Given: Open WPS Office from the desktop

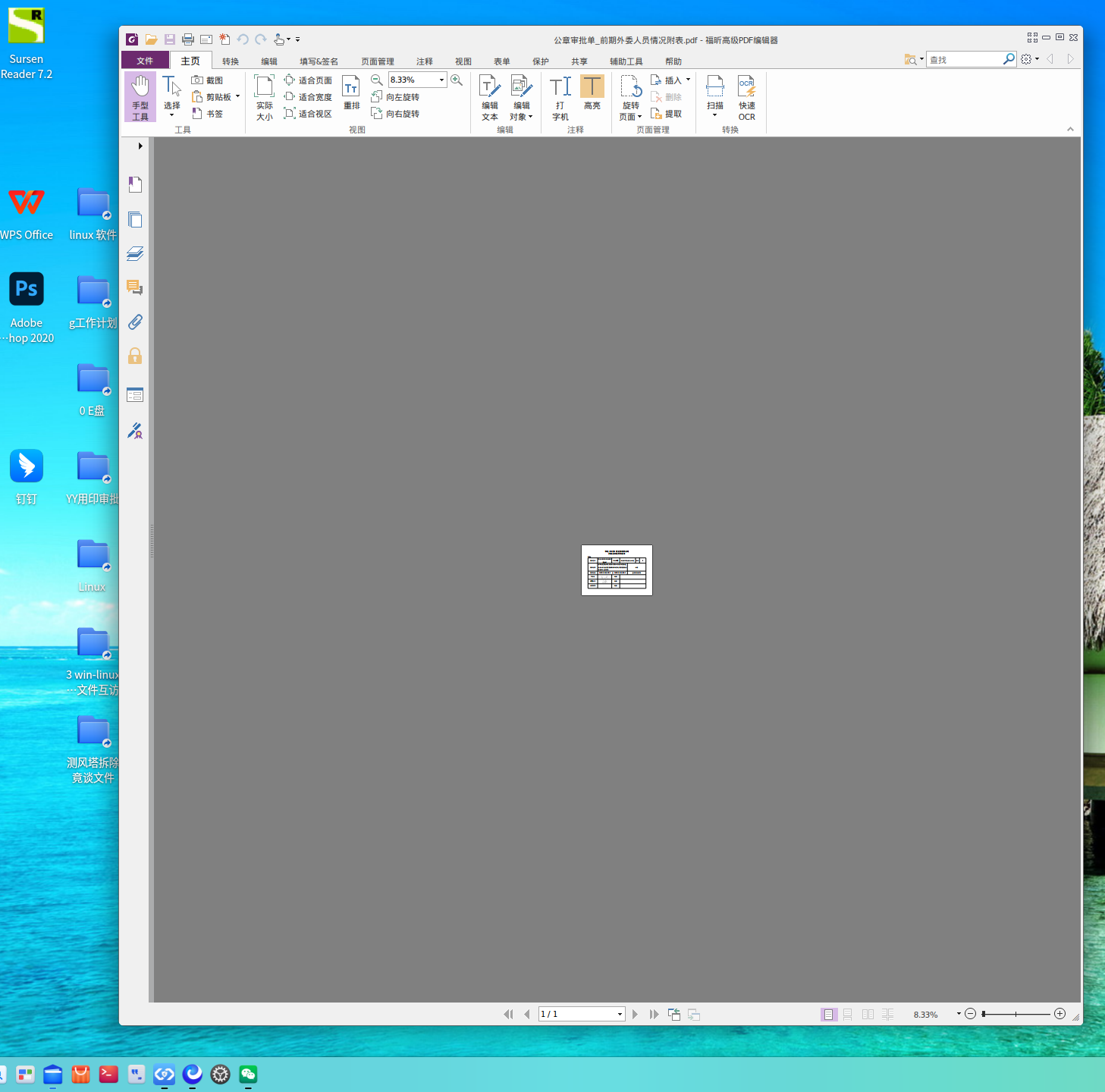Looking at the screenshot, I should (x=27, y=214).
